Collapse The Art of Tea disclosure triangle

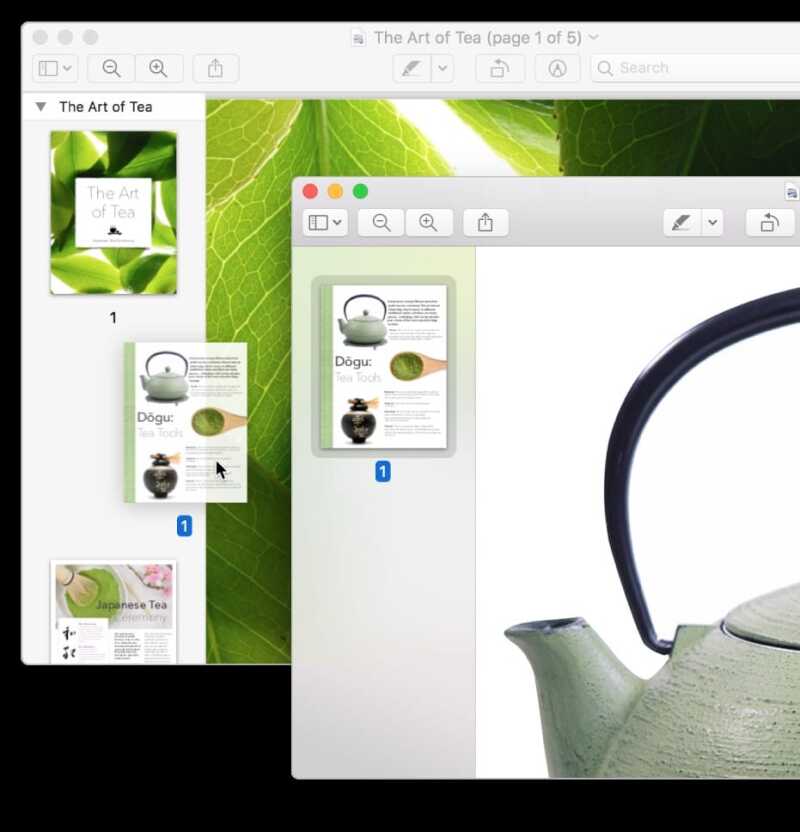(41, 106)
